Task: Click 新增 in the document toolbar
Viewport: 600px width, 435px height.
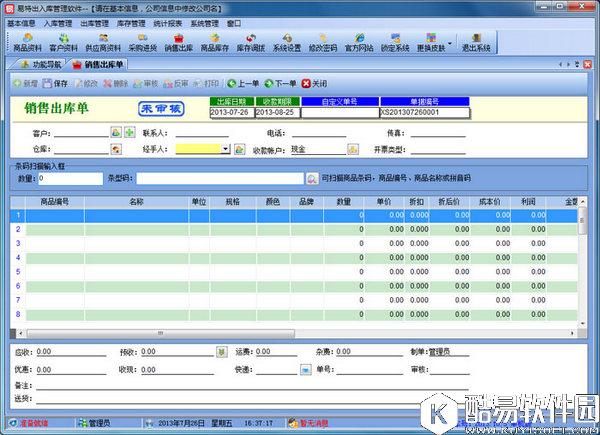Action: coord(25,83)
